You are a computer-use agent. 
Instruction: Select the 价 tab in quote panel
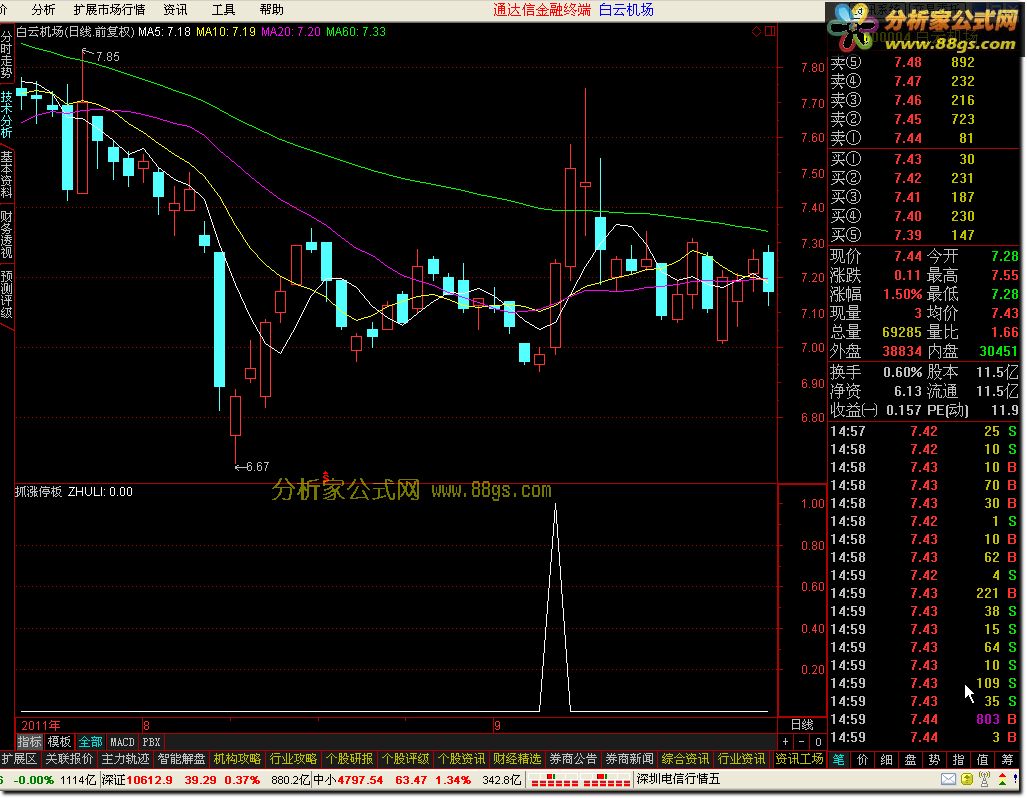(x=863, y=759)
